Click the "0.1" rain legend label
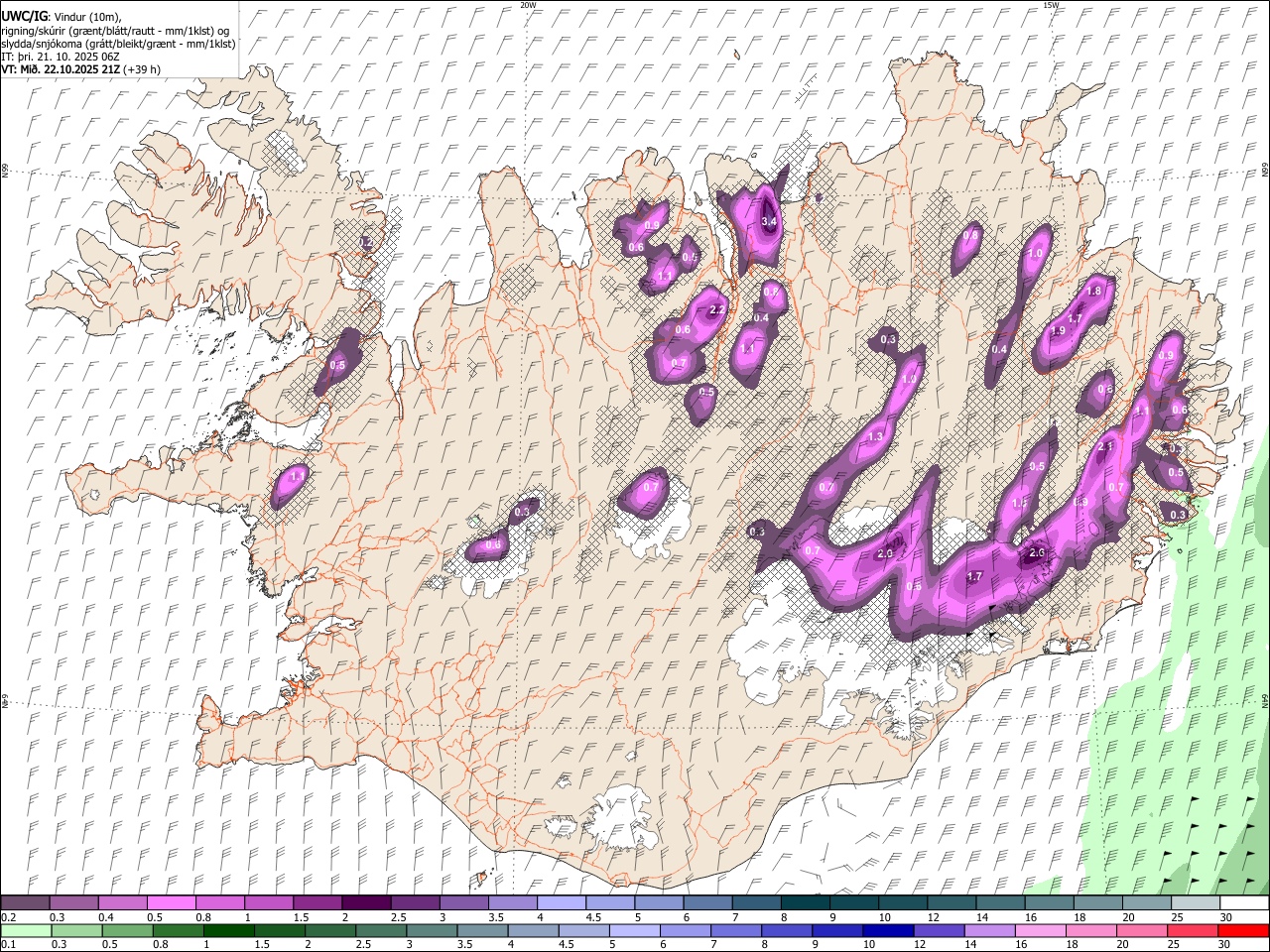The height and width of the screenshot is (952, 1270). click(x=8, y=945)
